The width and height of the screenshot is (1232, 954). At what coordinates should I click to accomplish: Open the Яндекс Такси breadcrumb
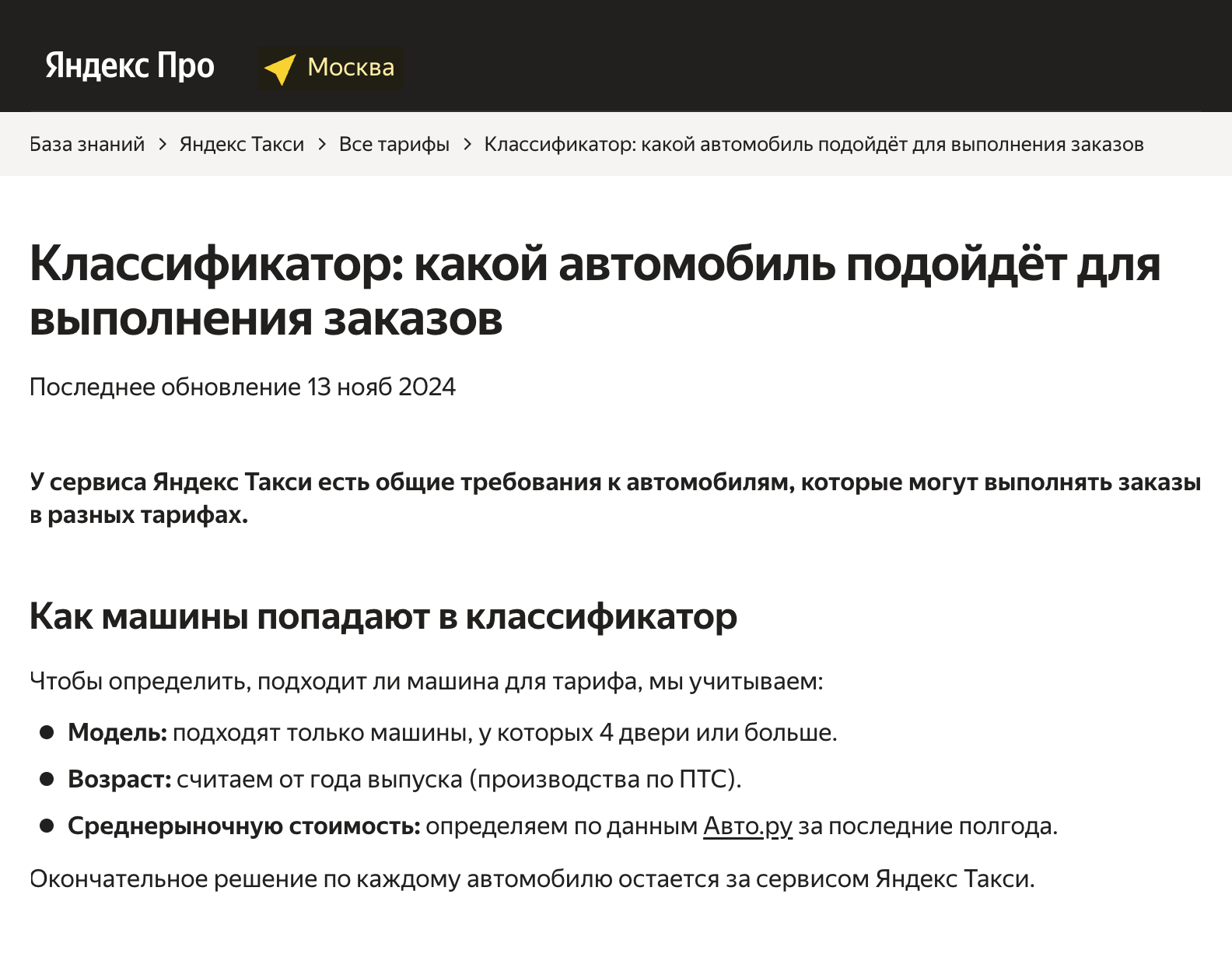point(242,144)
